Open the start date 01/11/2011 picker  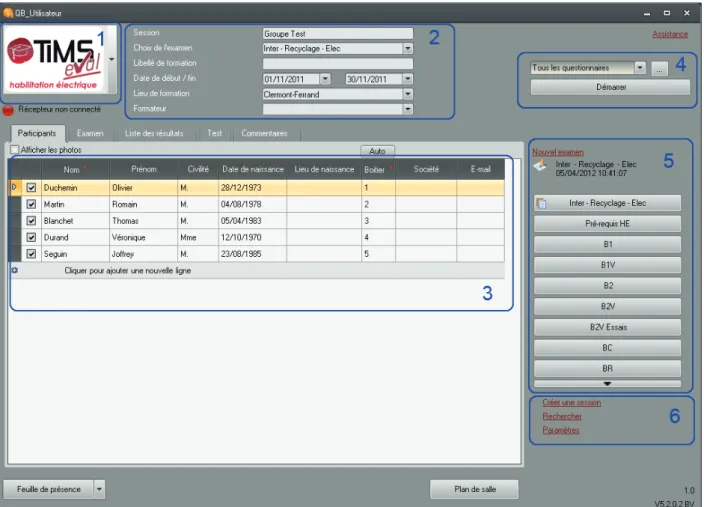325,79
